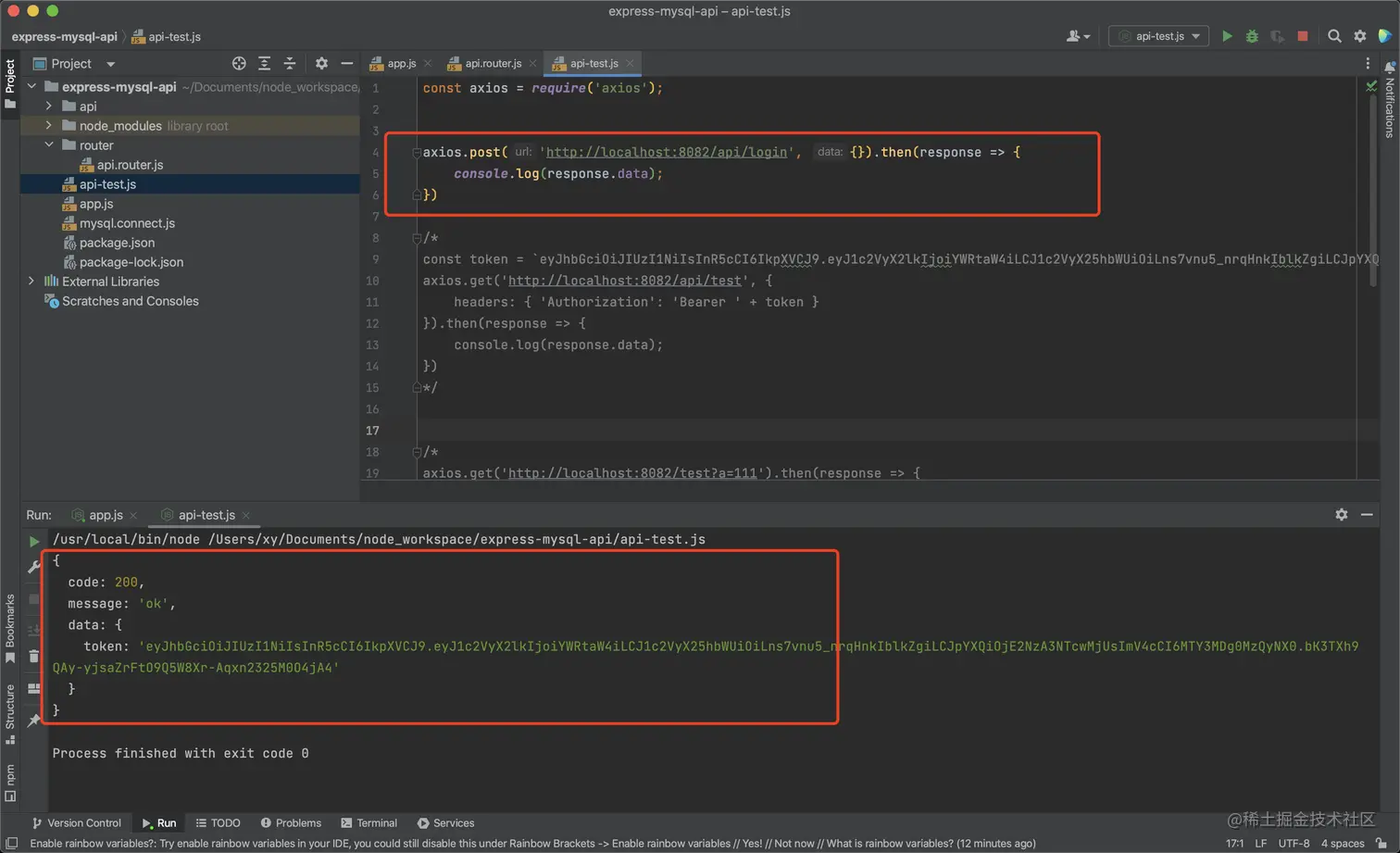
Task: Open the Problems tool window
Action: coord(291,822)
